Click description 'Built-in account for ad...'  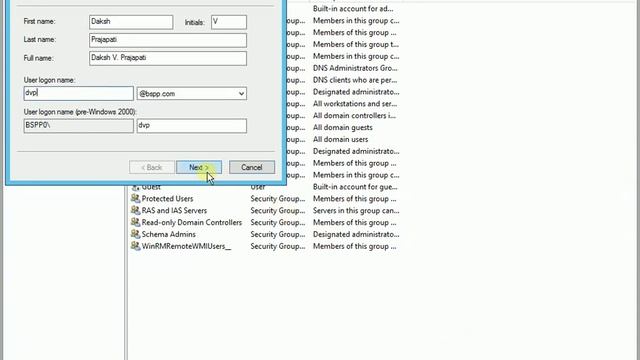click(353, 9)
